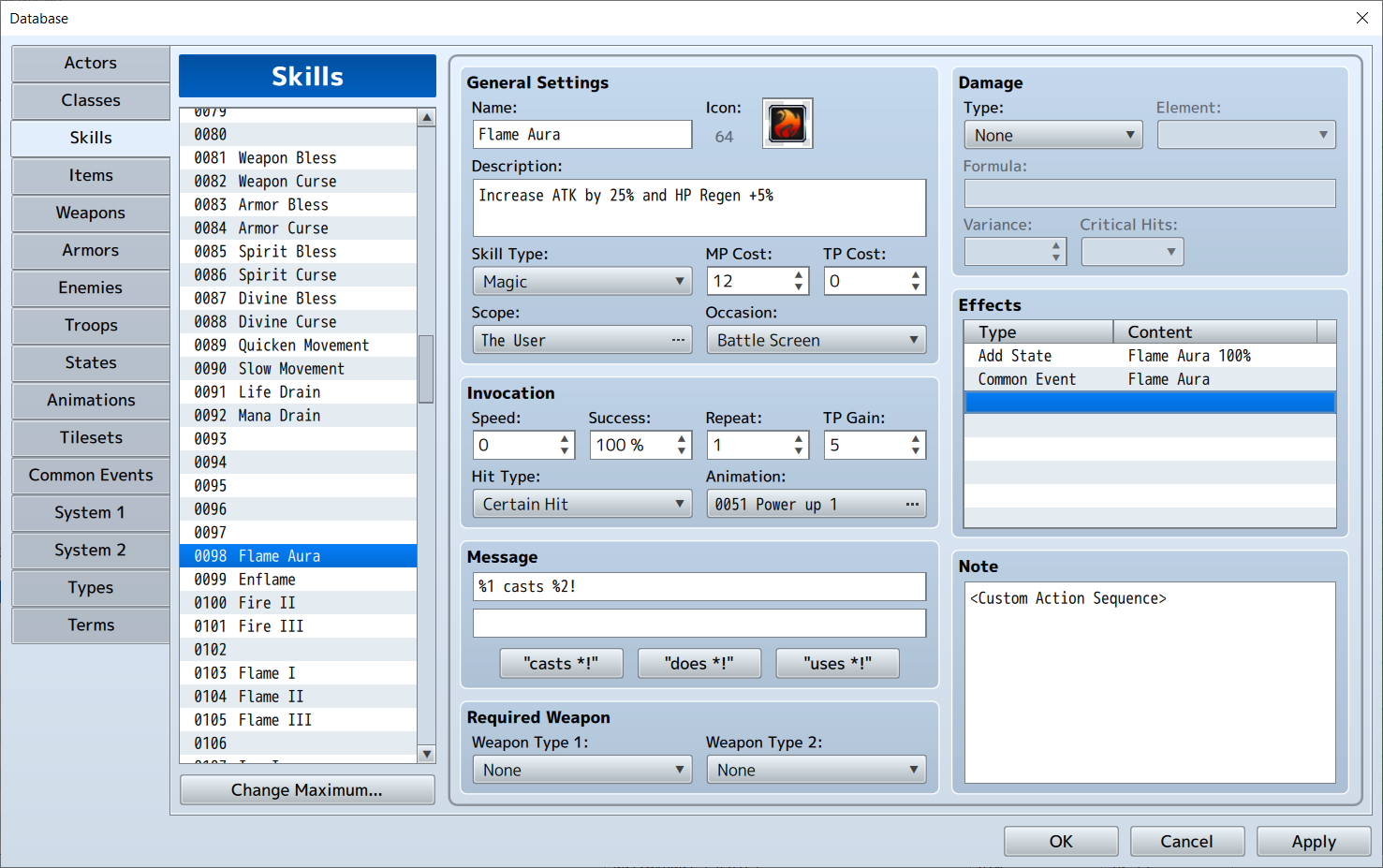Image resolution: width=1383 pixels, height=868 pixels.
Task: Increase TP Gain with up arrow
Action: click(916, 439)
